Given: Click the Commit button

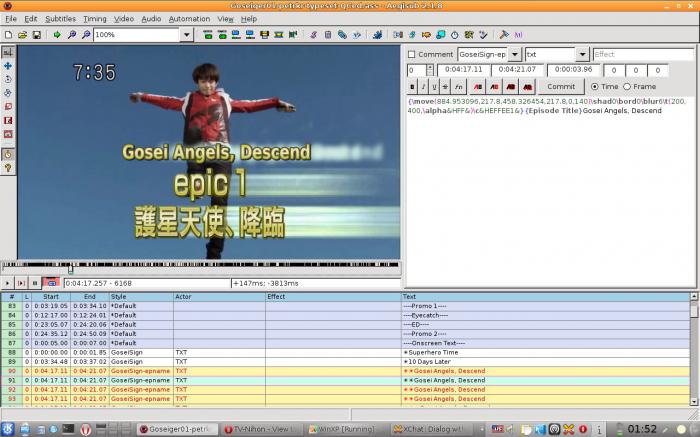Looking at the screenshot, I should tap(561, 87).
